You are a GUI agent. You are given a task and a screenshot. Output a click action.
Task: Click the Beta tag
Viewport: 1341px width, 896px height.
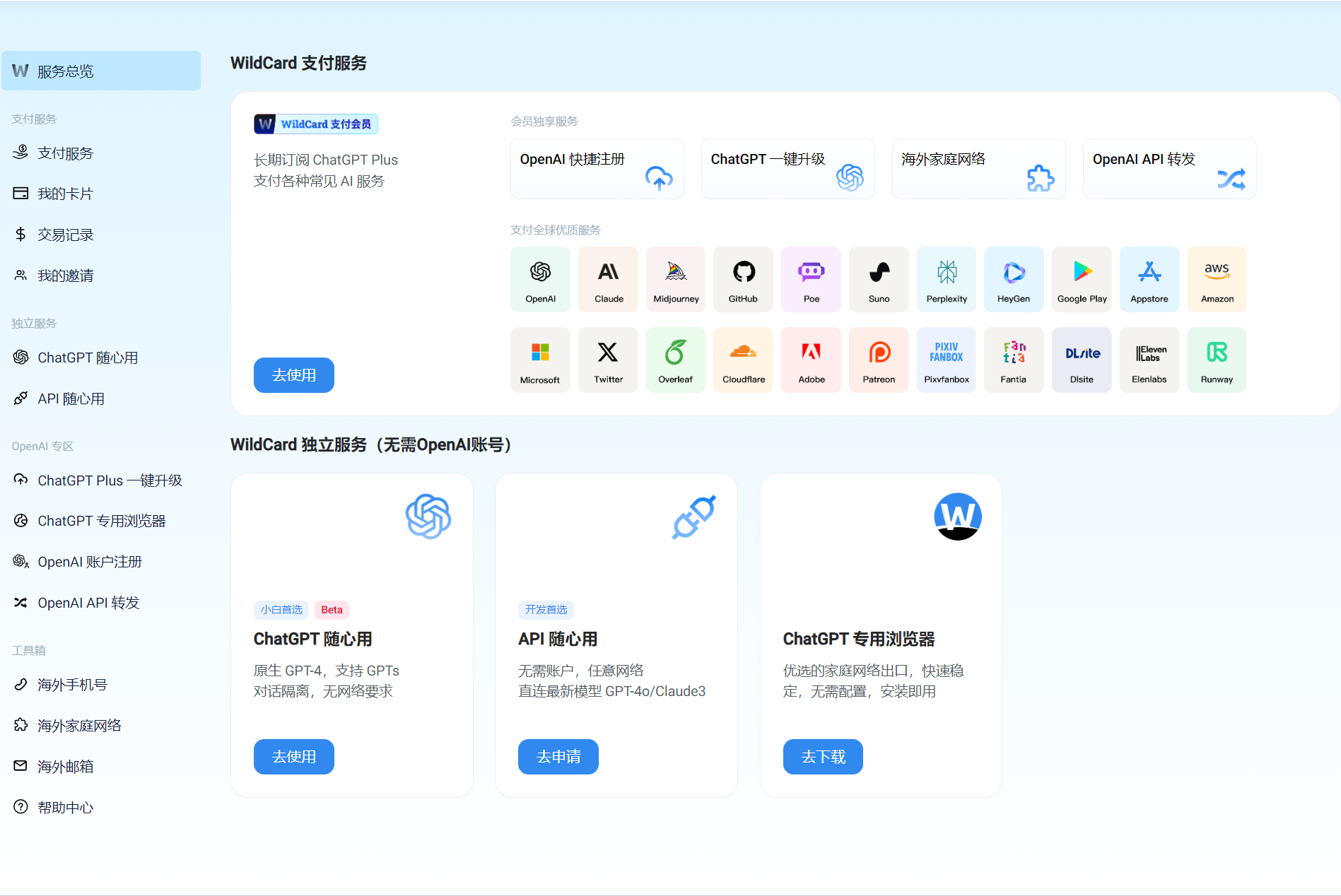332,610
